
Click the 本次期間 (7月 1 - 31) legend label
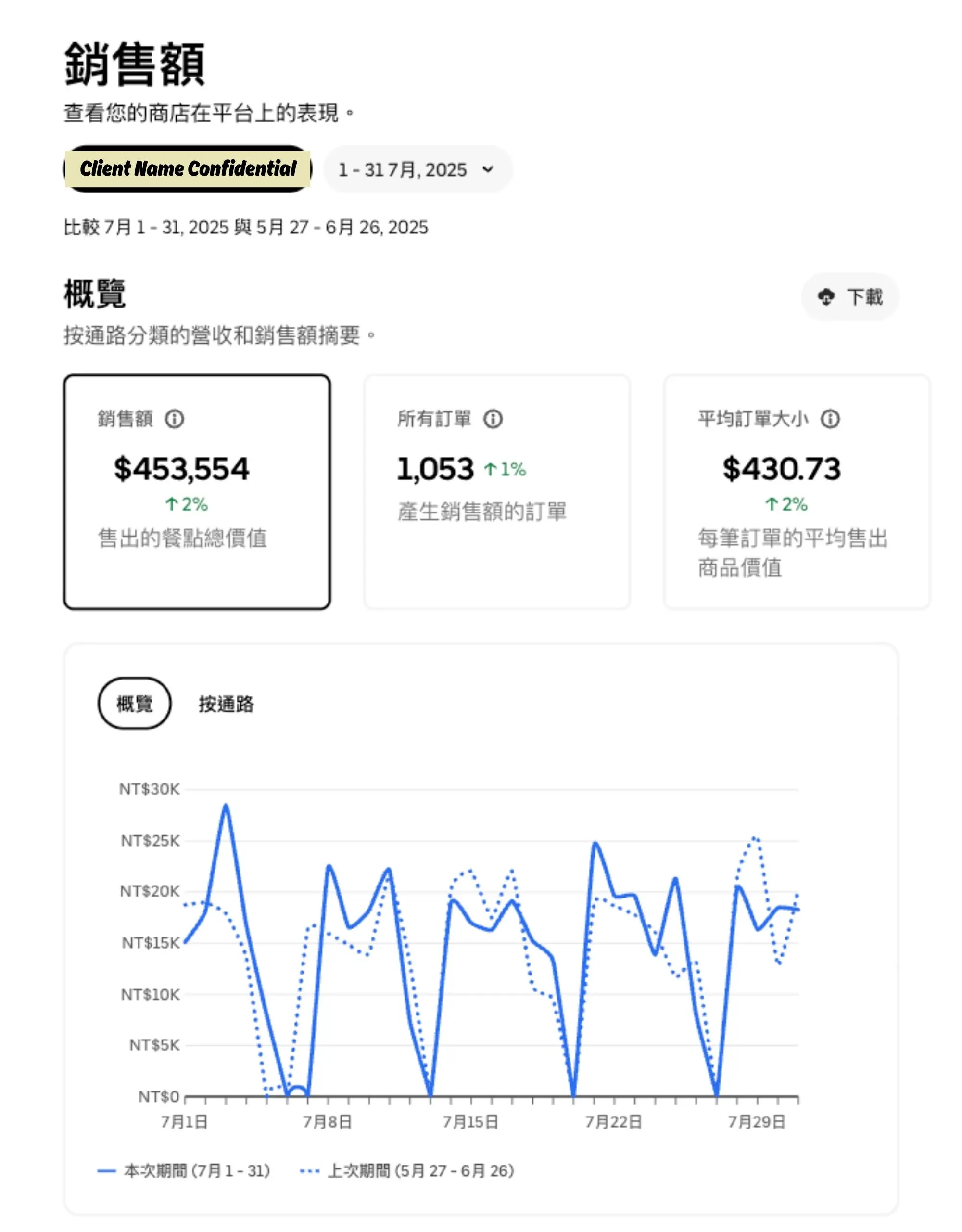point(197,1171)
